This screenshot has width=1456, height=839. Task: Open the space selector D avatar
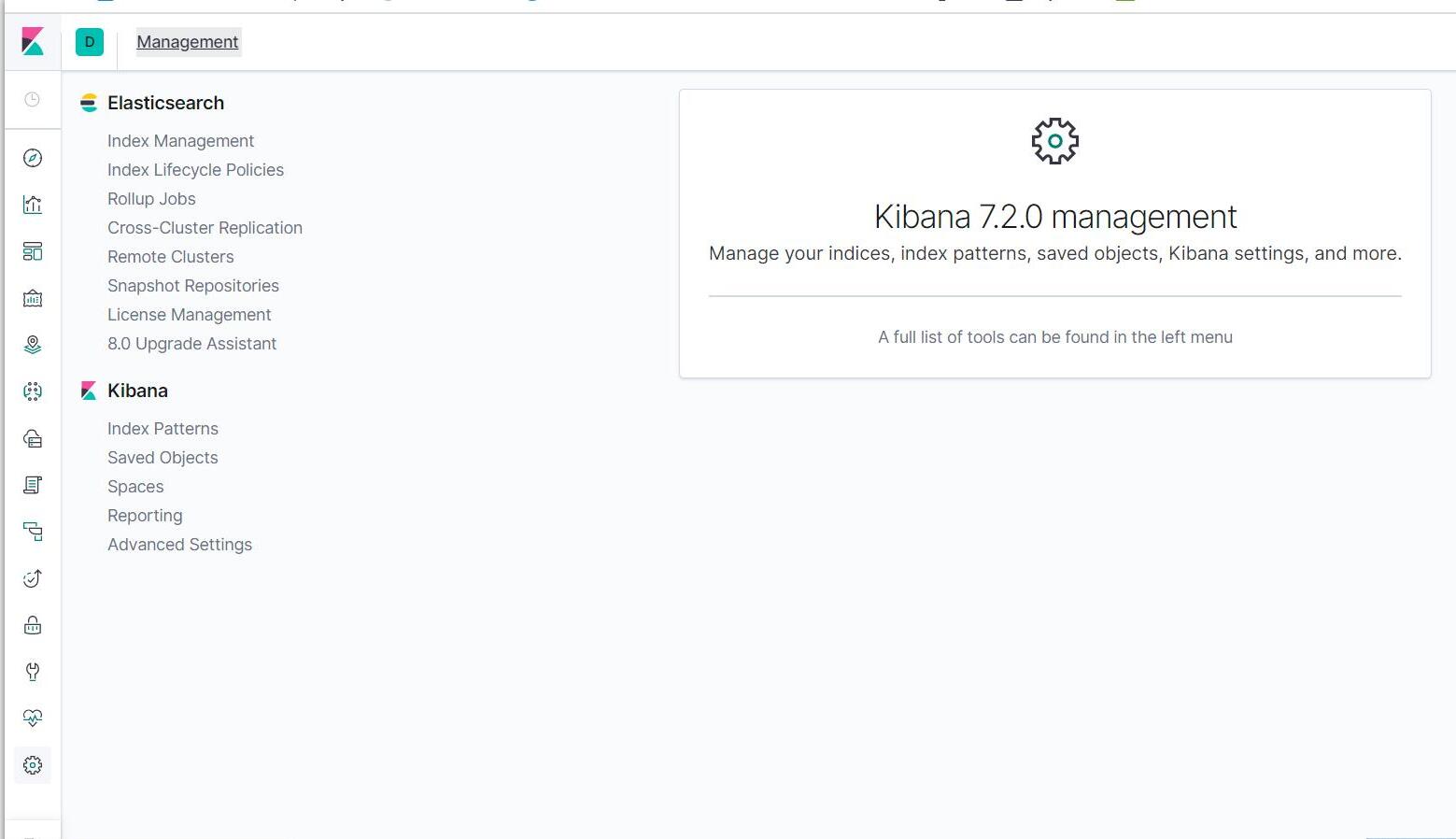point(90,42)
